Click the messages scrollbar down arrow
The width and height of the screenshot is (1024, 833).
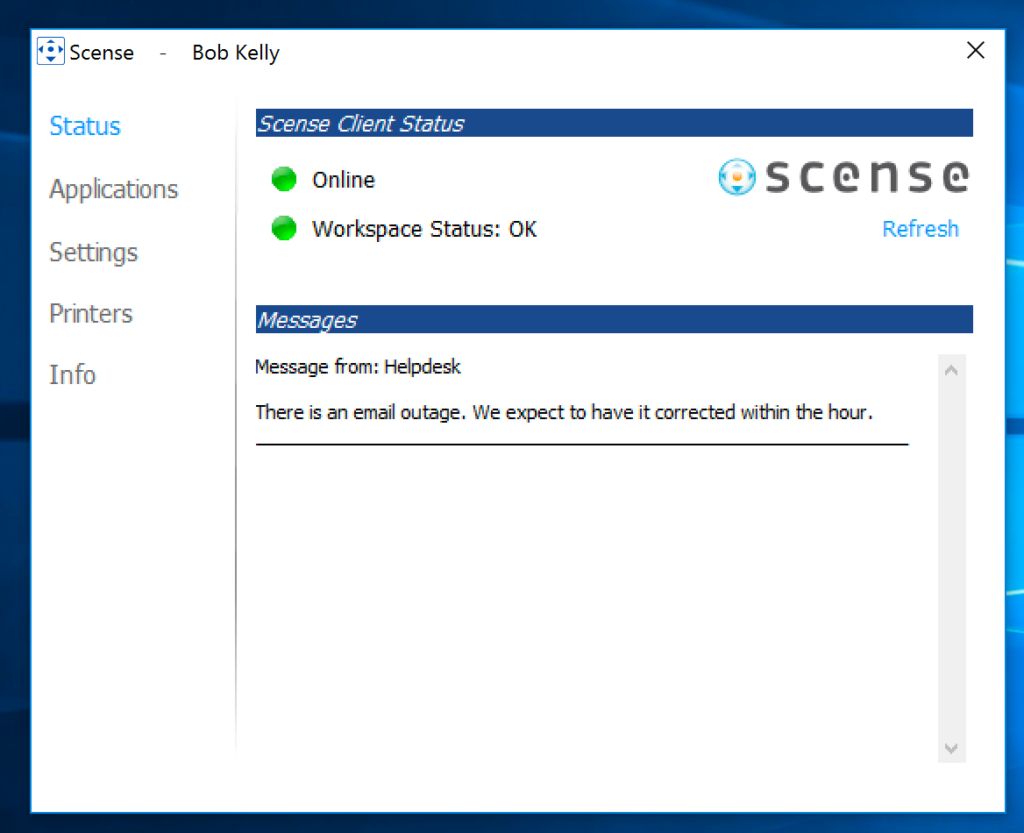click(x=952, y=748)
